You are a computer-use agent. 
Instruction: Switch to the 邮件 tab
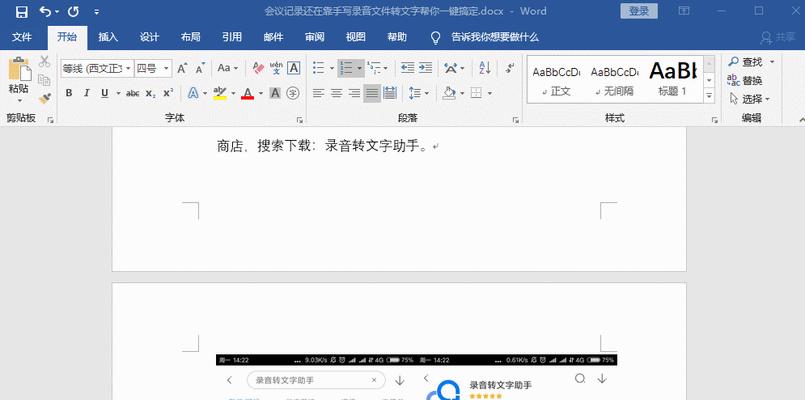[273, 37]
